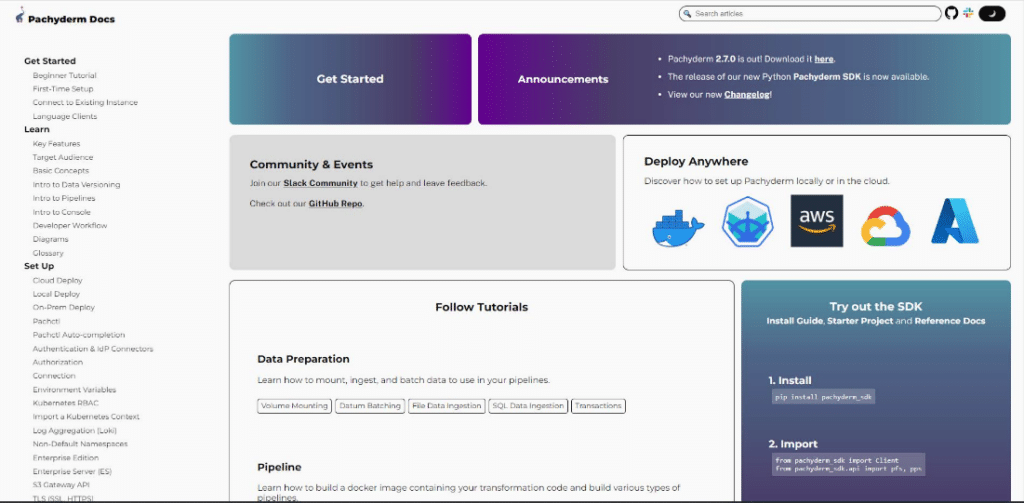Open the SQL Data Ingestion tag
1024x503 pixels.
528,406
